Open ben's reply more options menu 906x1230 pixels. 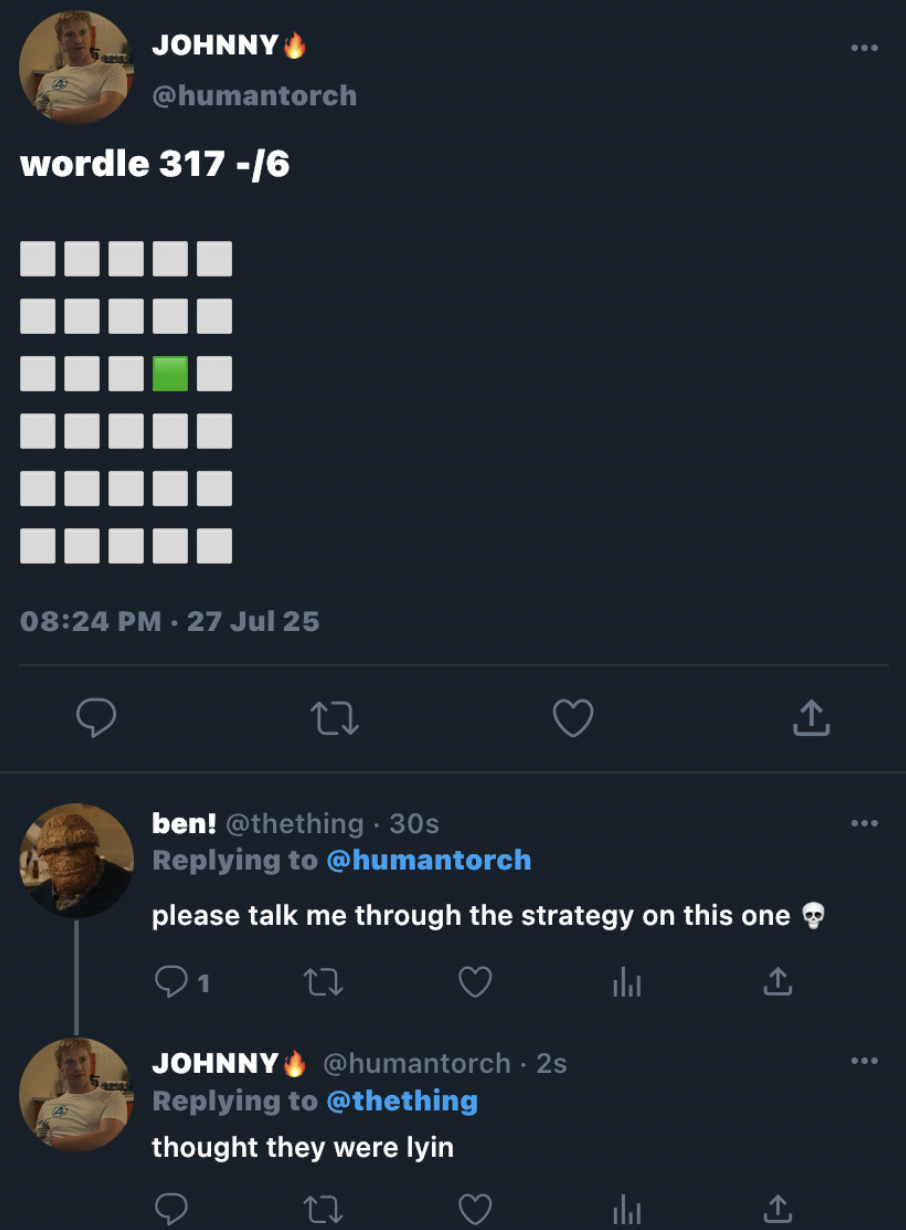[x=864, y=823]
